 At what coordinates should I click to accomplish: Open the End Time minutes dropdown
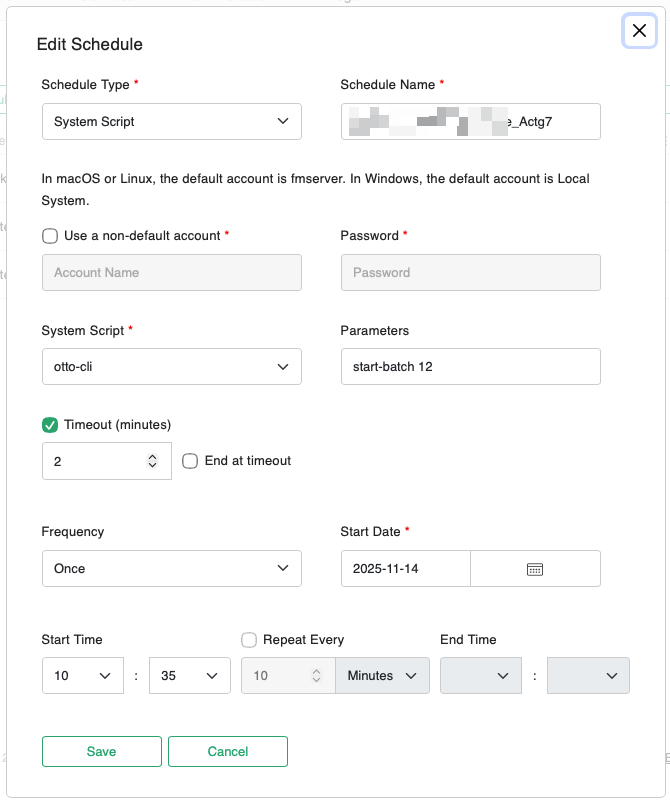point(588,675)
